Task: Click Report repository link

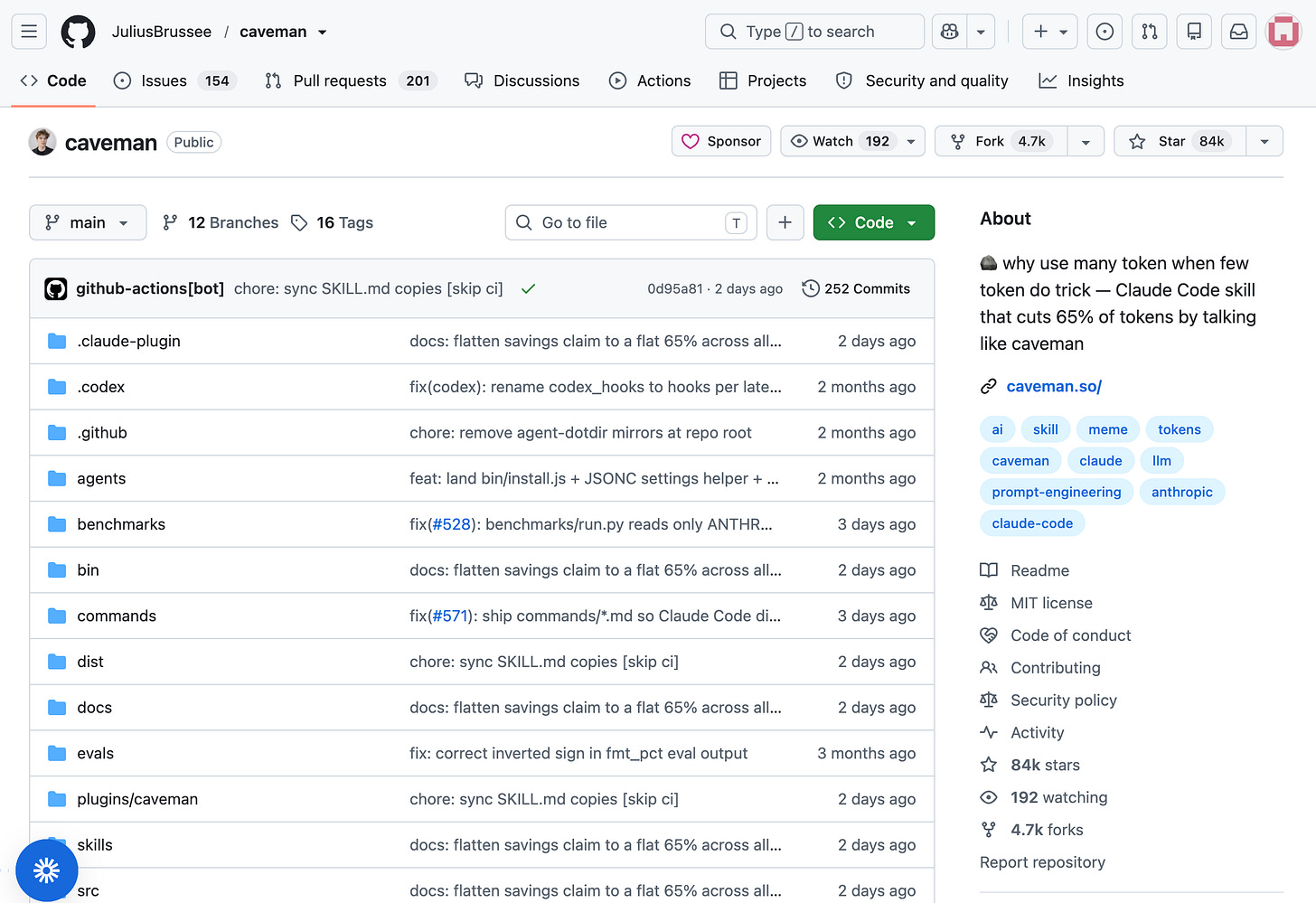Action: [x=1042, y=862]
